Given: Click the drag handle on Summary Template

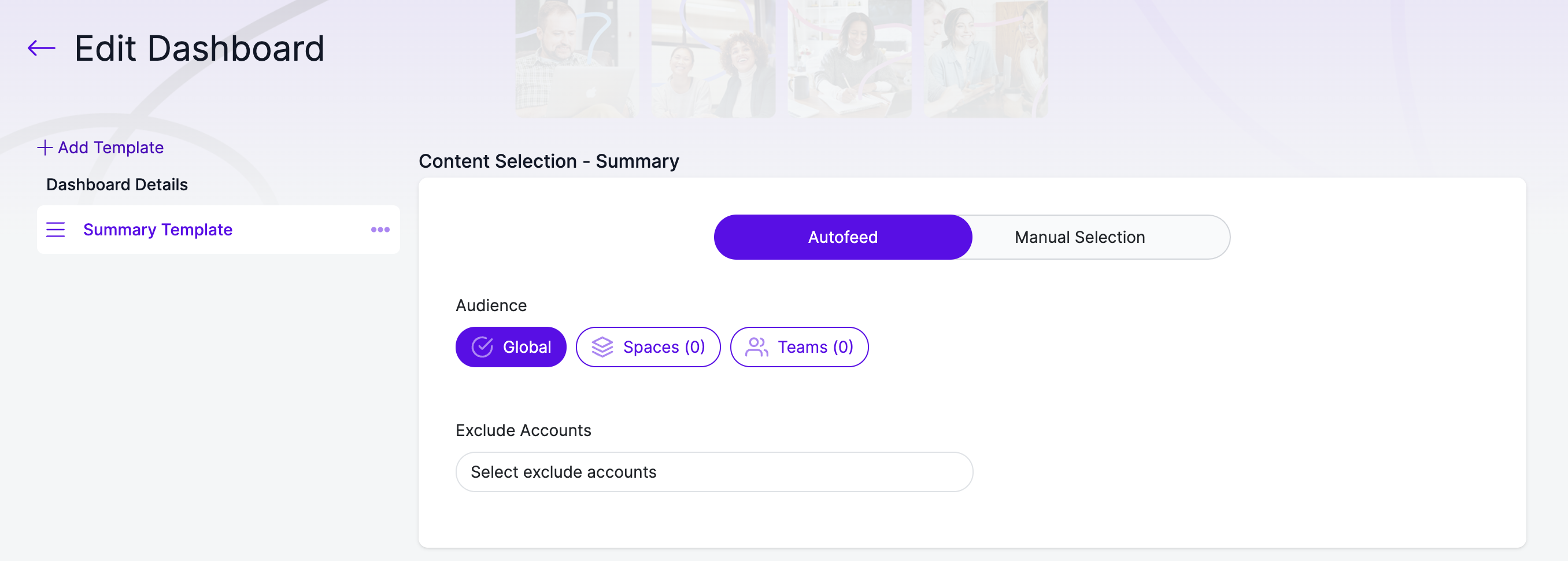Looking at the screenshot, I should click(x=56, y=230).
